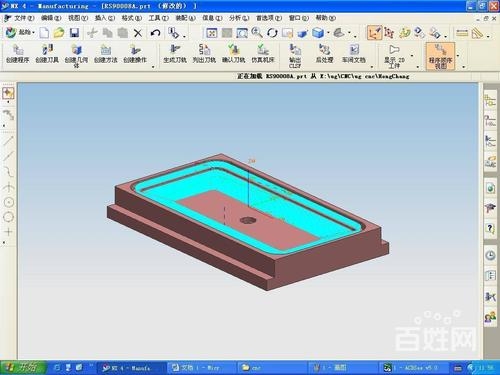500x375 pixels.
Task: Expand the shaded cube display style dropdown arrow
Action: [x=328, y=33]
